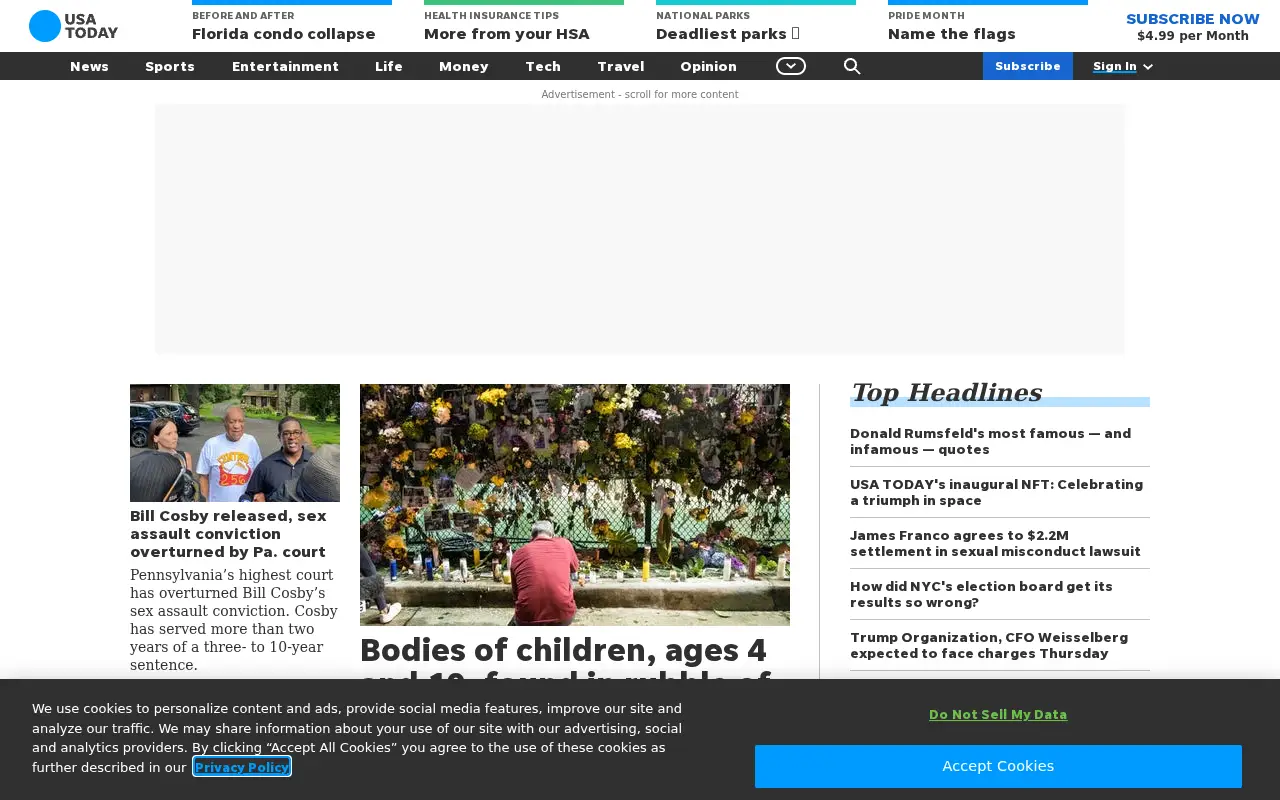
Task: Click the Accept Cookies button
Action: coord(998,766)
